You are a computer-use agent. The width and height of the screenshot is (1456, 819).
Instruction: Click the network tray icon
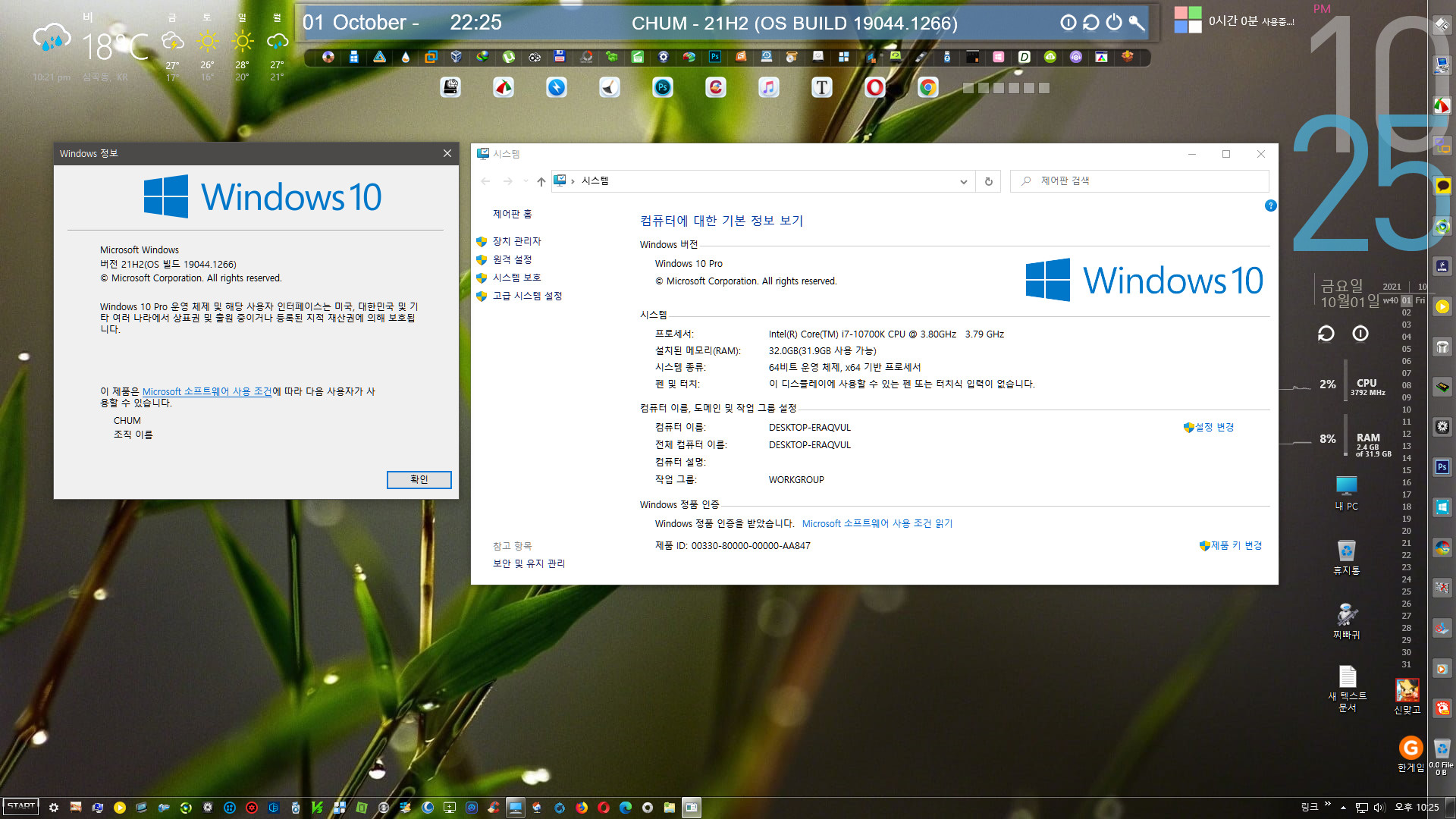[1362, 808]
